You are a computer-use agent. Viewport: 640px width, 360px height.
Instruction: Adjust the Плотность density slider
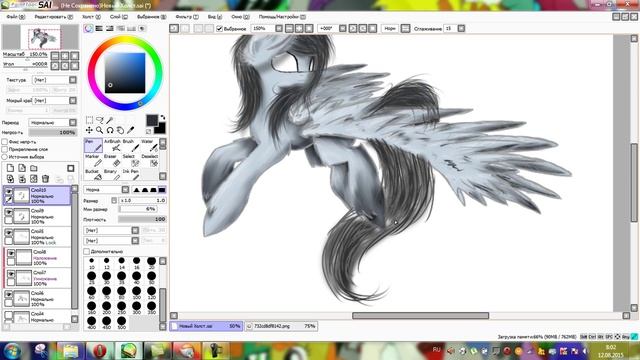142,220
